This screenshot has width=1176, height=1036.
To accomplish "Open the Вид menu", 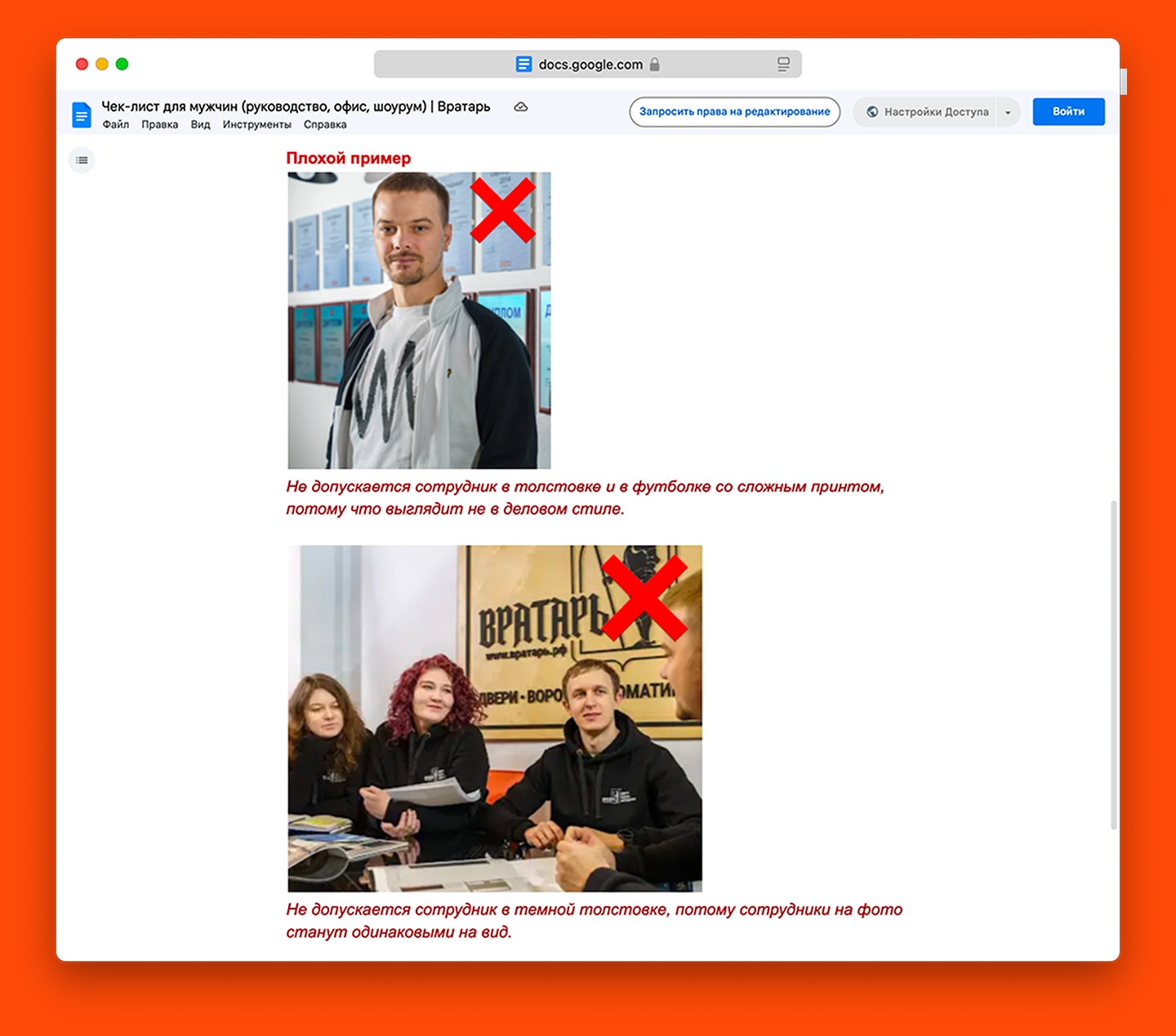I will point(200,125).
